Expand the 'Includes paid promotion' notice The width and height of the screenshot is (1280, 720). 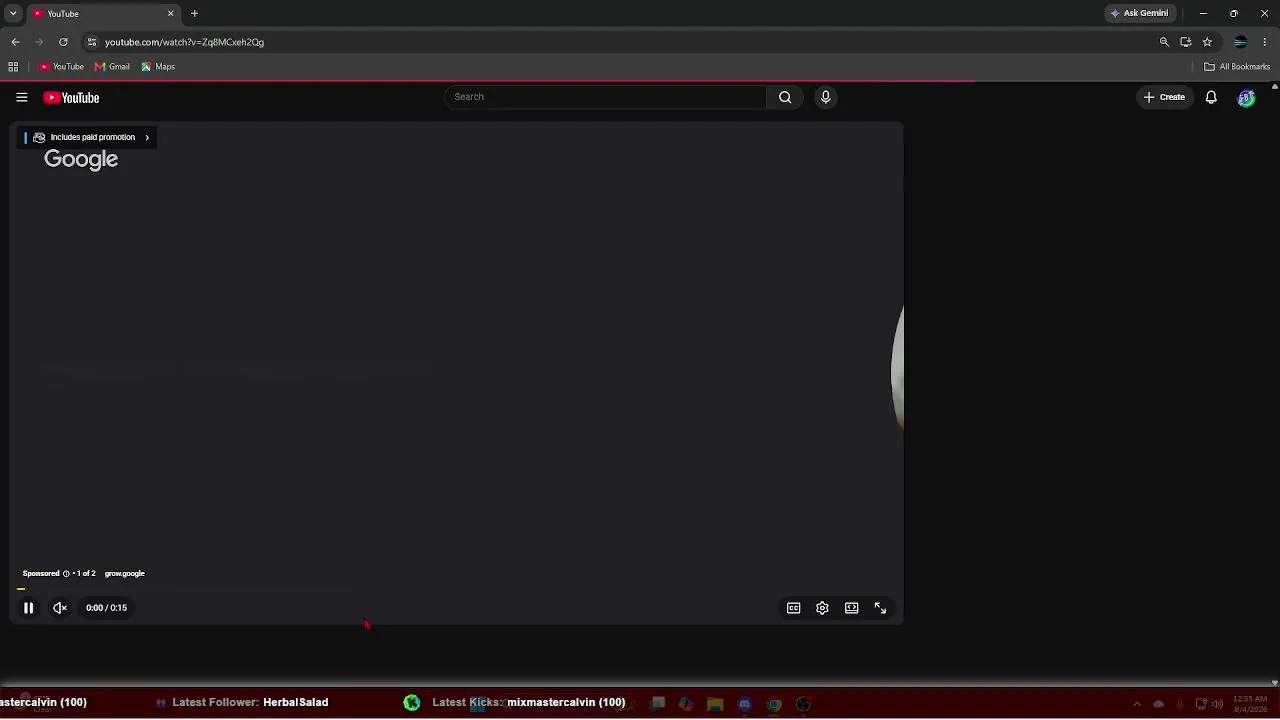tap(88, 137)
